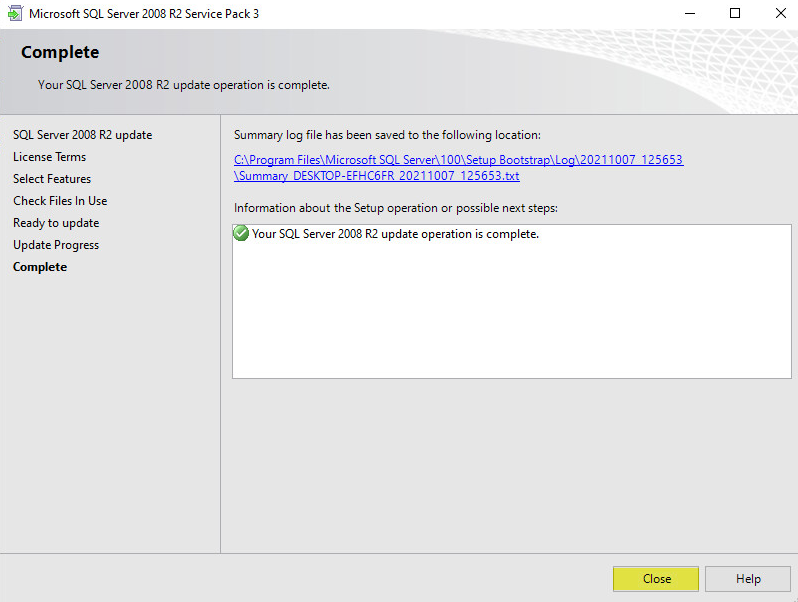The height and width of the screenshot is (602, 798).
Task: Maximize the Service Pack 3 window
Action: point(735,13)
